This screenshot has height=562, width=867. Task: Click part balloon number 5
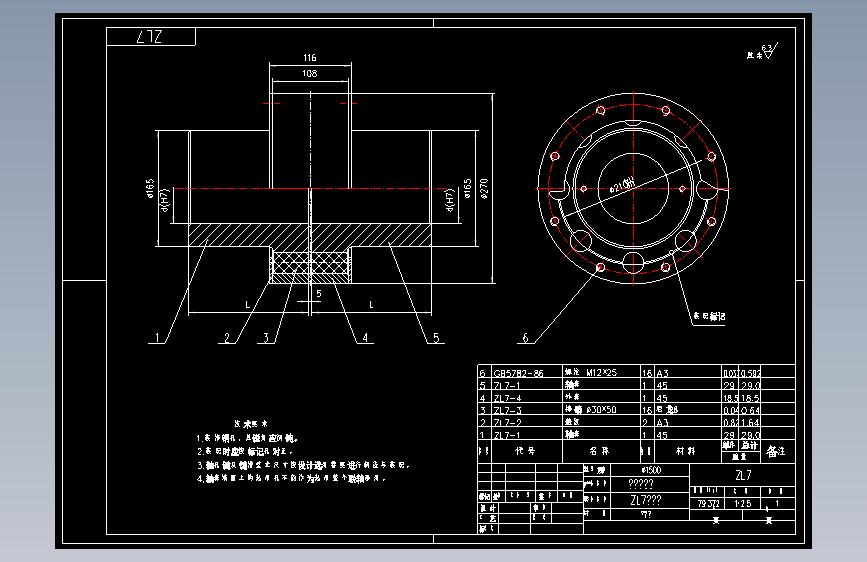pyautogui.click(x=436, y=337)
